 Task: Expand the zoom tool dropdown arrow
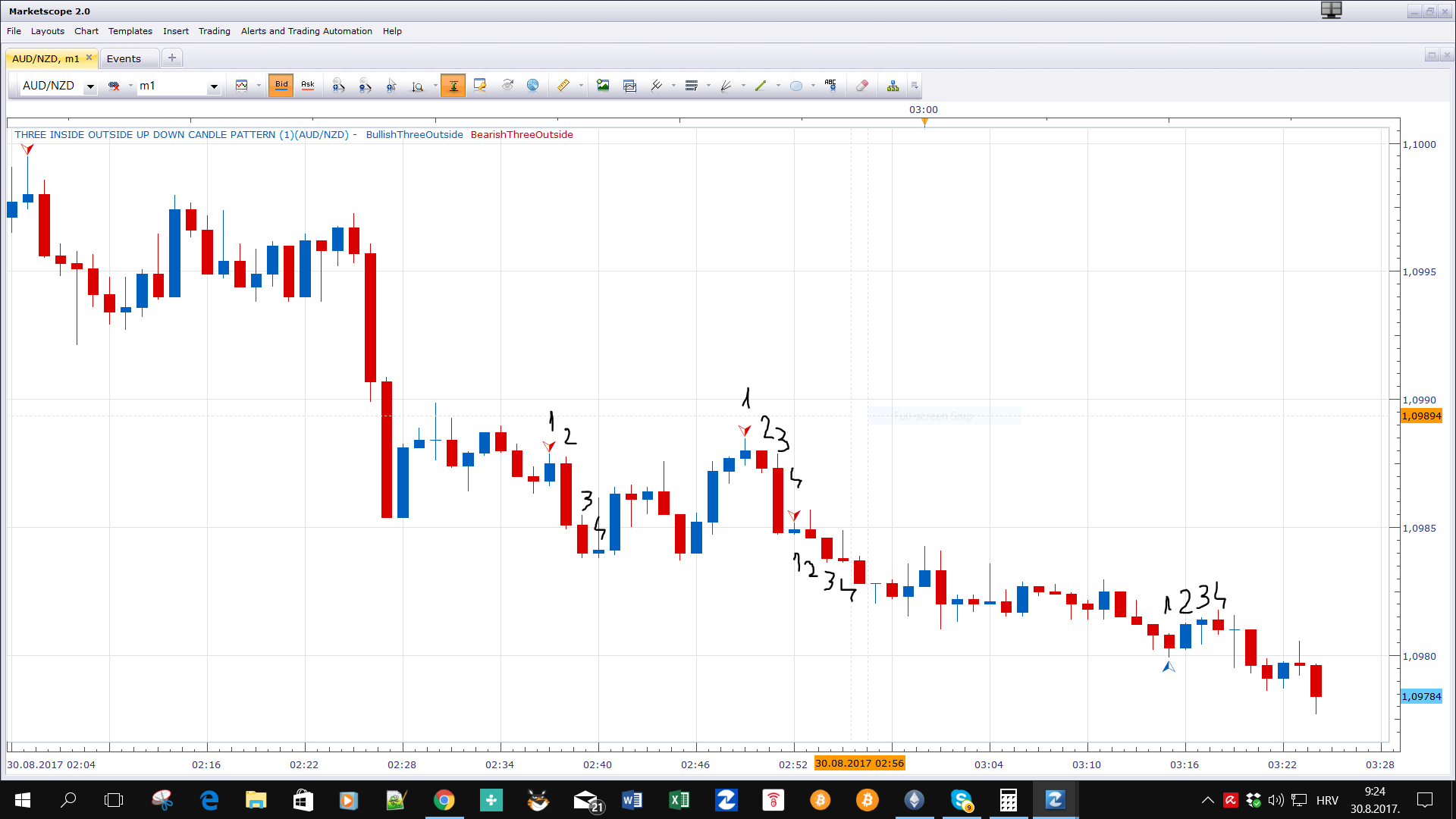pos(435,86)
